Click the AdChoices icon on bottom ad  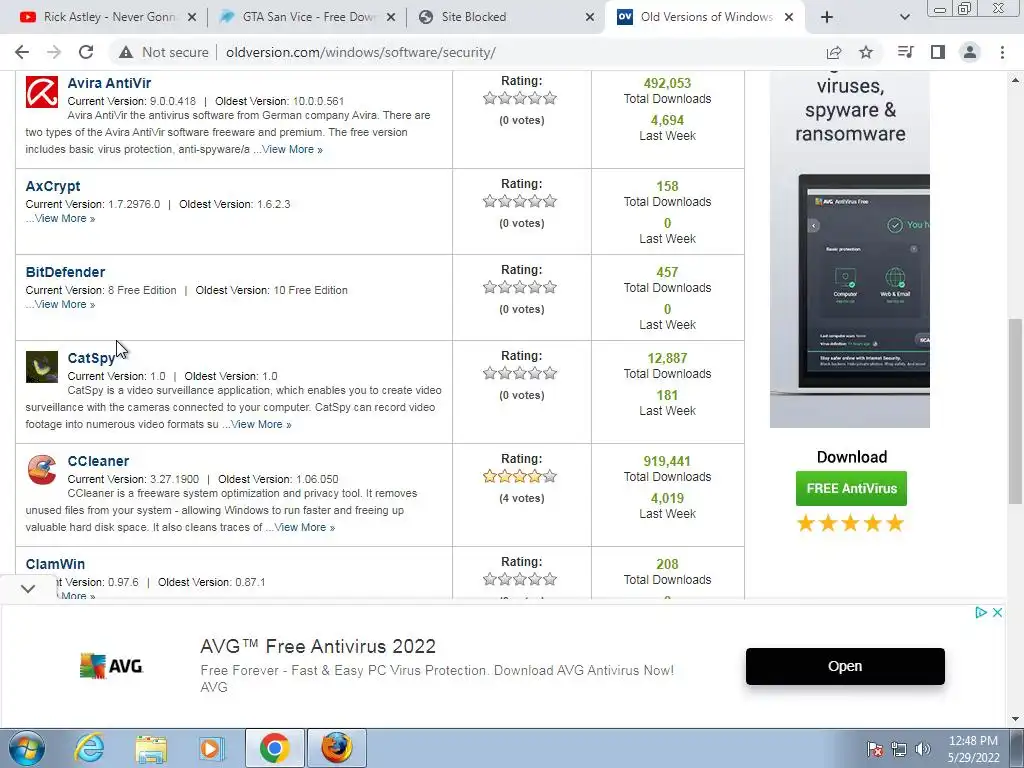coord(981,613)
